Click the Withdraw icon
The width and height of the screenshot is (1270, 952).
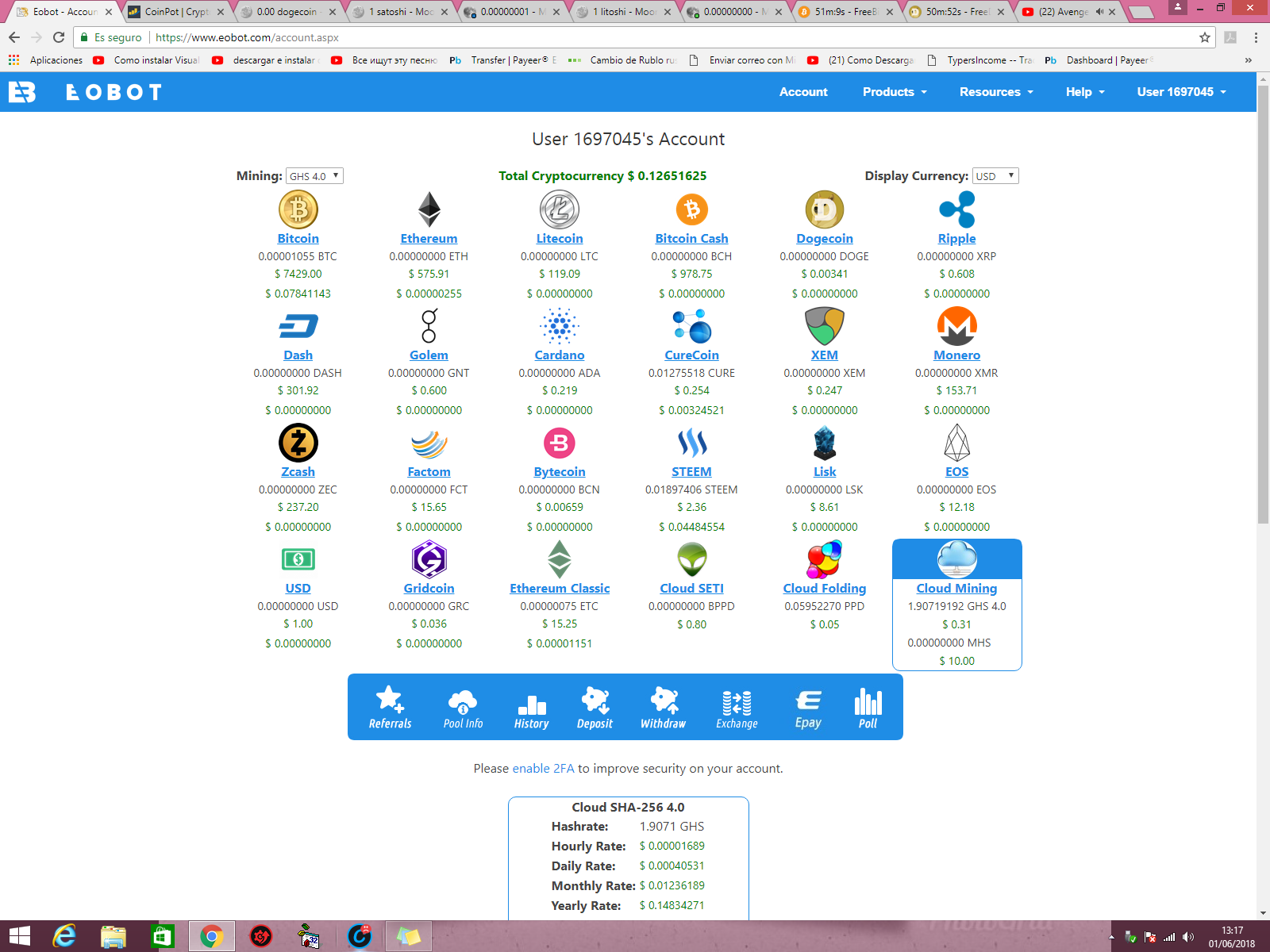point(664,701)
